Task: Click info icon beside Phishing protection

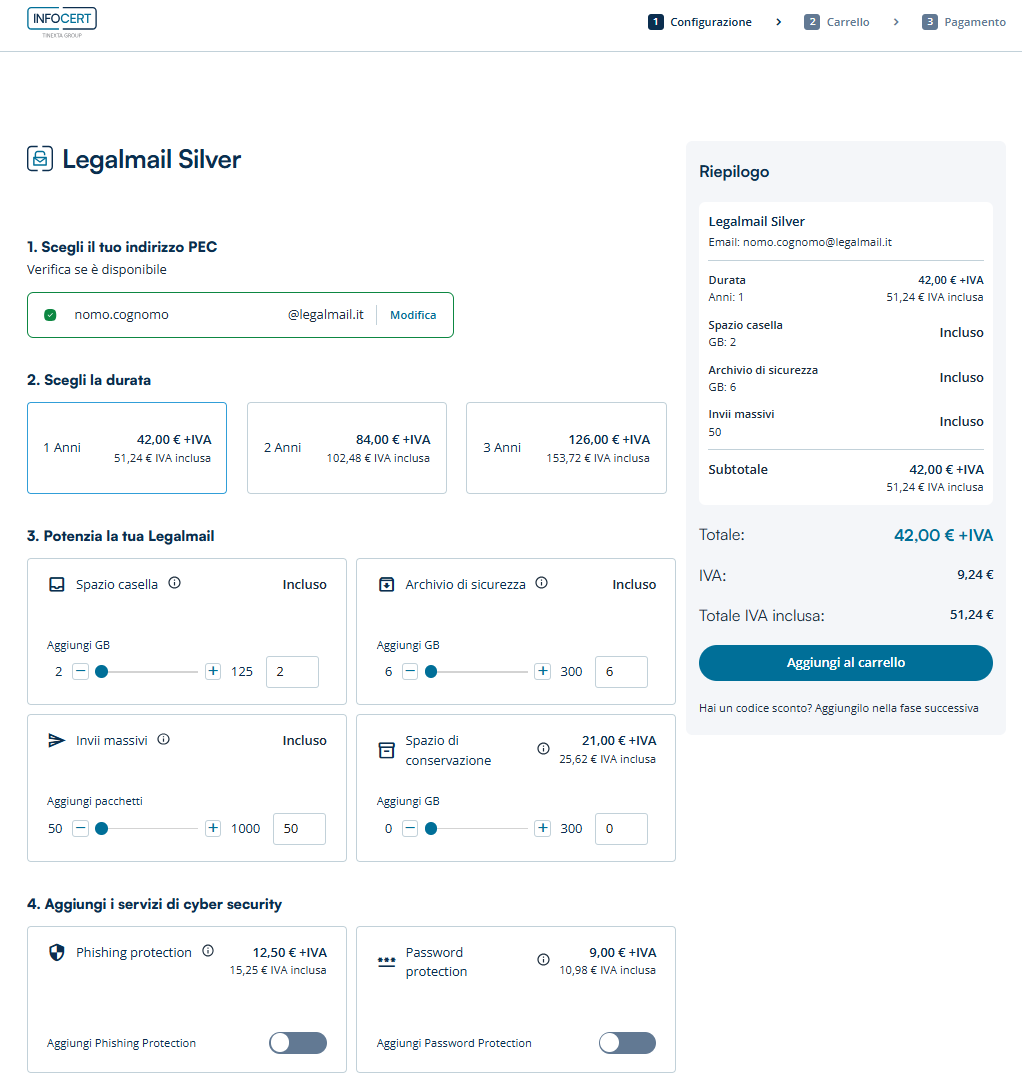Action: click(208, 951)
